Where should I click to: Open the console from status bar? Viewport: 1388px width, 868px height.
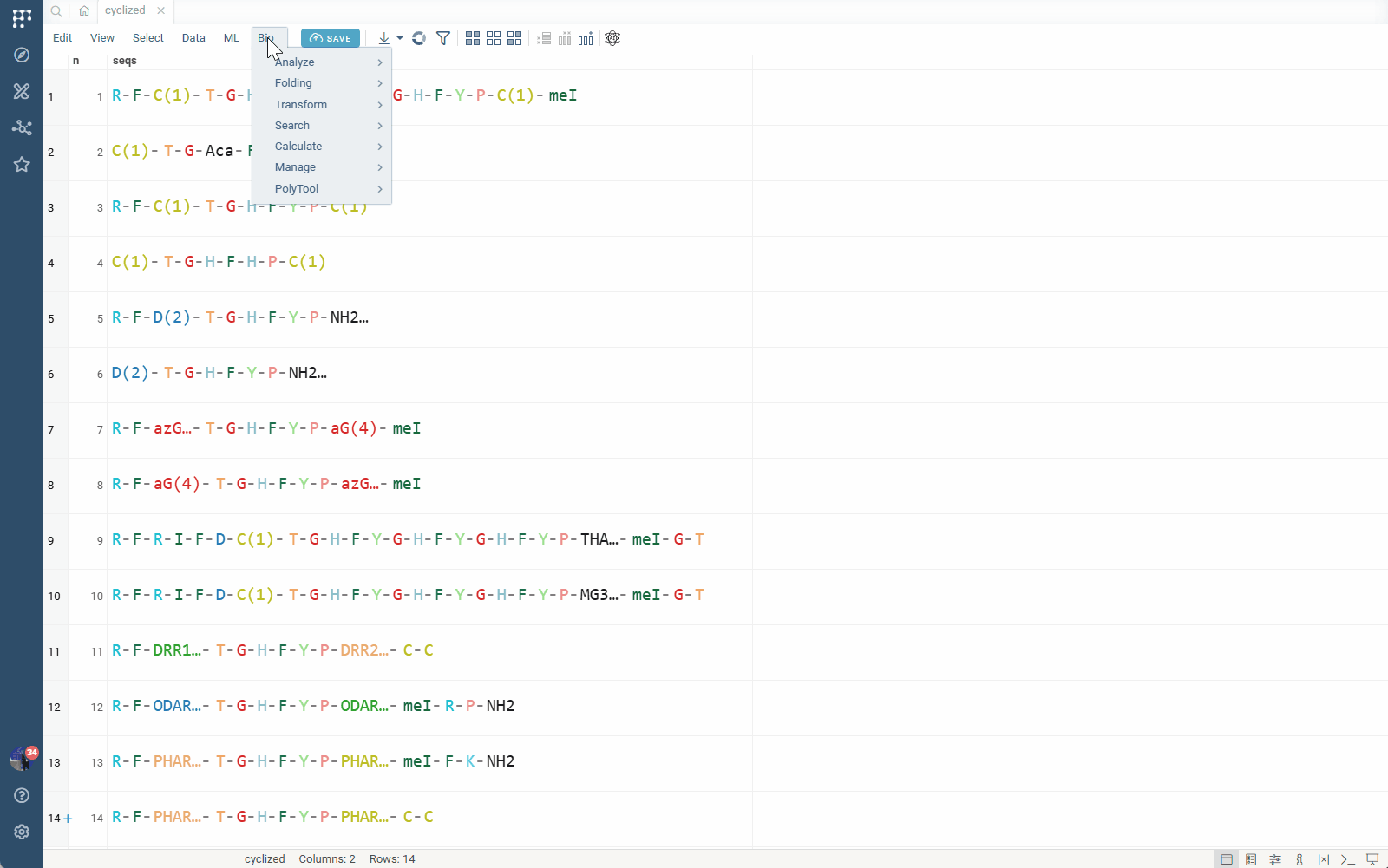click(1347, 859)
